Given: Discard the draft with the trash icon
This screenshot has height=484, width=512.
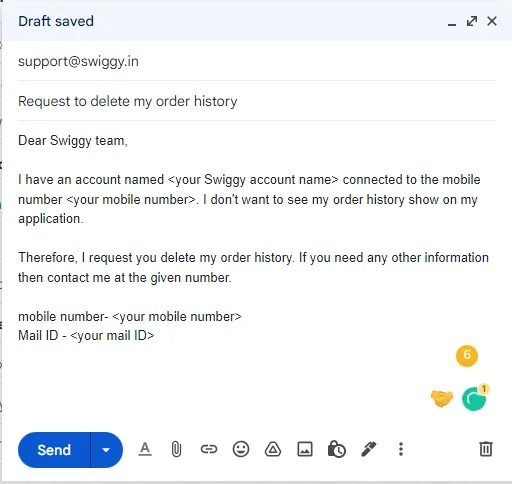Looking at the screenshot, I should point(486,449).
